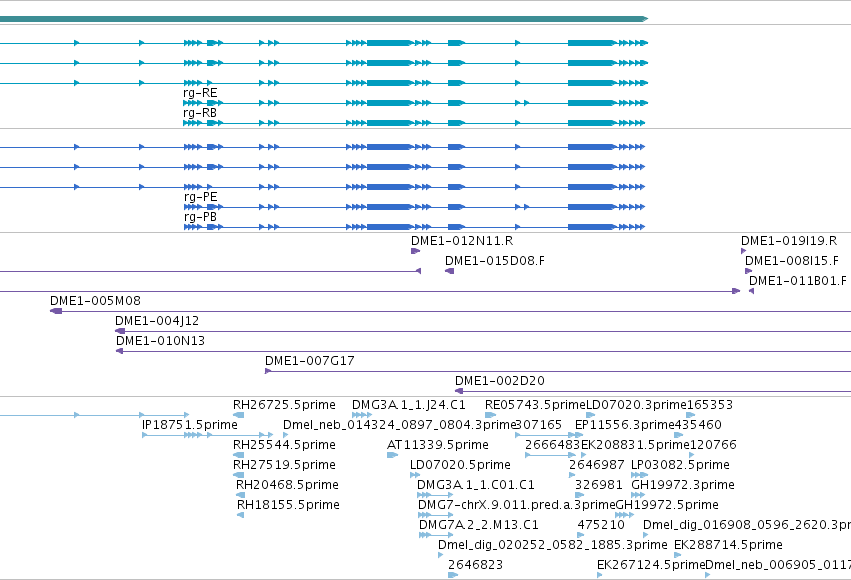Click the EK267124.5prime EST label
Image resolution: width=851 pixels, height=580 pixels.
[651, 565]
